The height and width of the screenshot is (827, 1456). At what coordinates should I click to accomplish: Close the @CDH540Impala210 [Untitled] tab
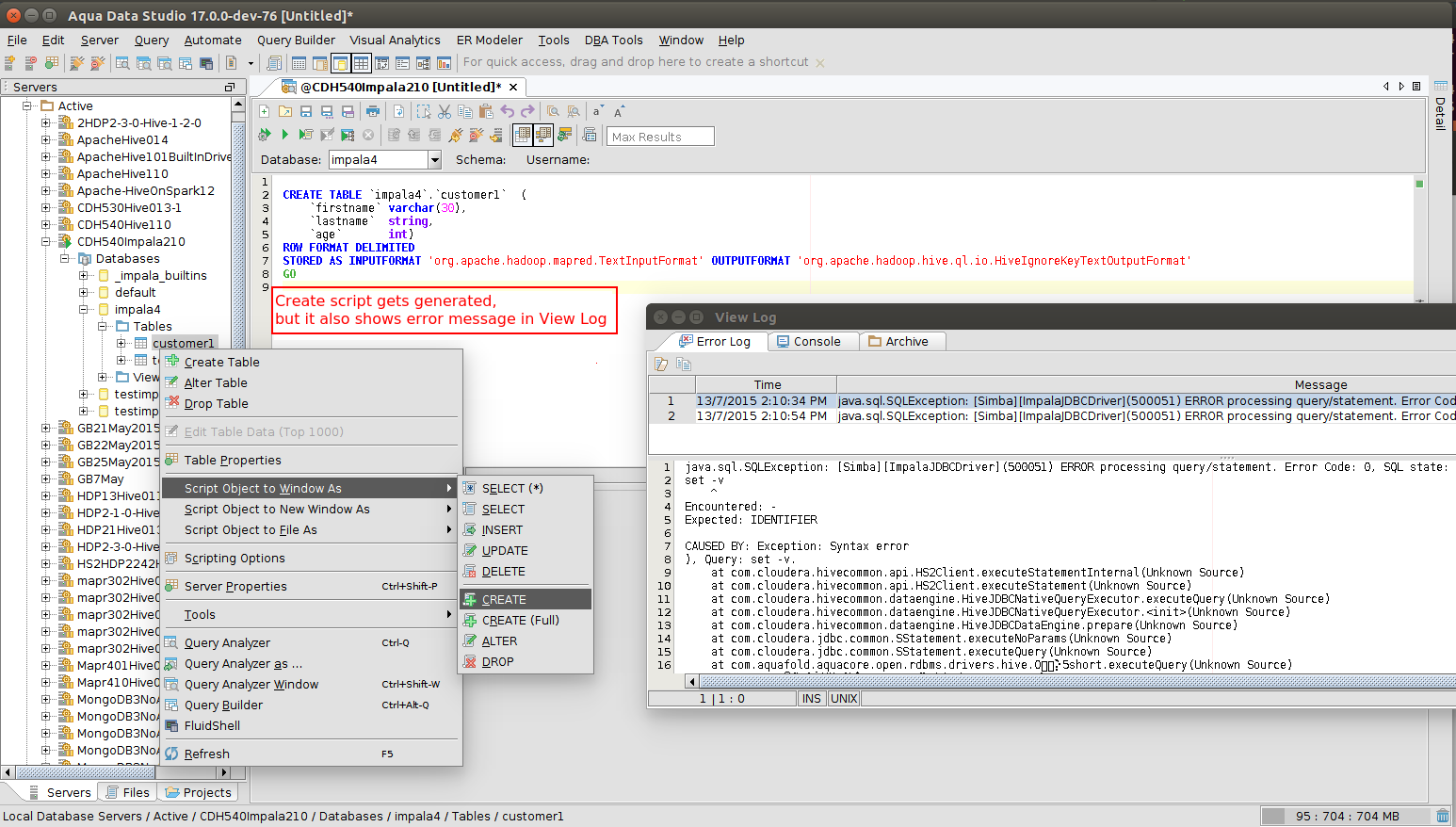pos(513,87)
